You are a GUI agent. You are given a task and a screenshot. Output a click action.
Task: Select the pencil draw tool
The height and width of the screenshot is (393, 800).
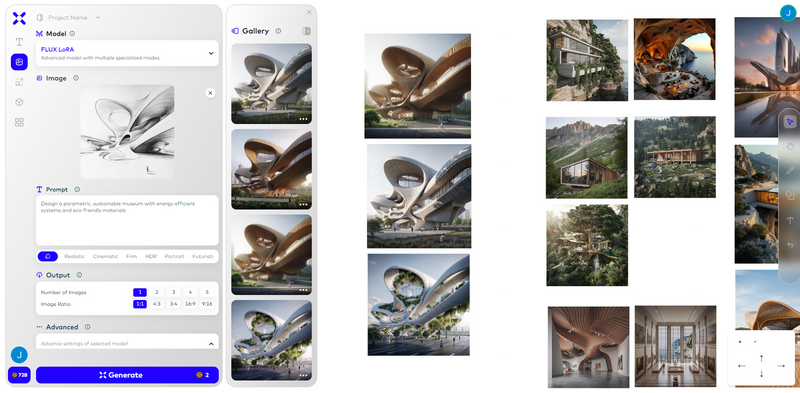[790, 170]
